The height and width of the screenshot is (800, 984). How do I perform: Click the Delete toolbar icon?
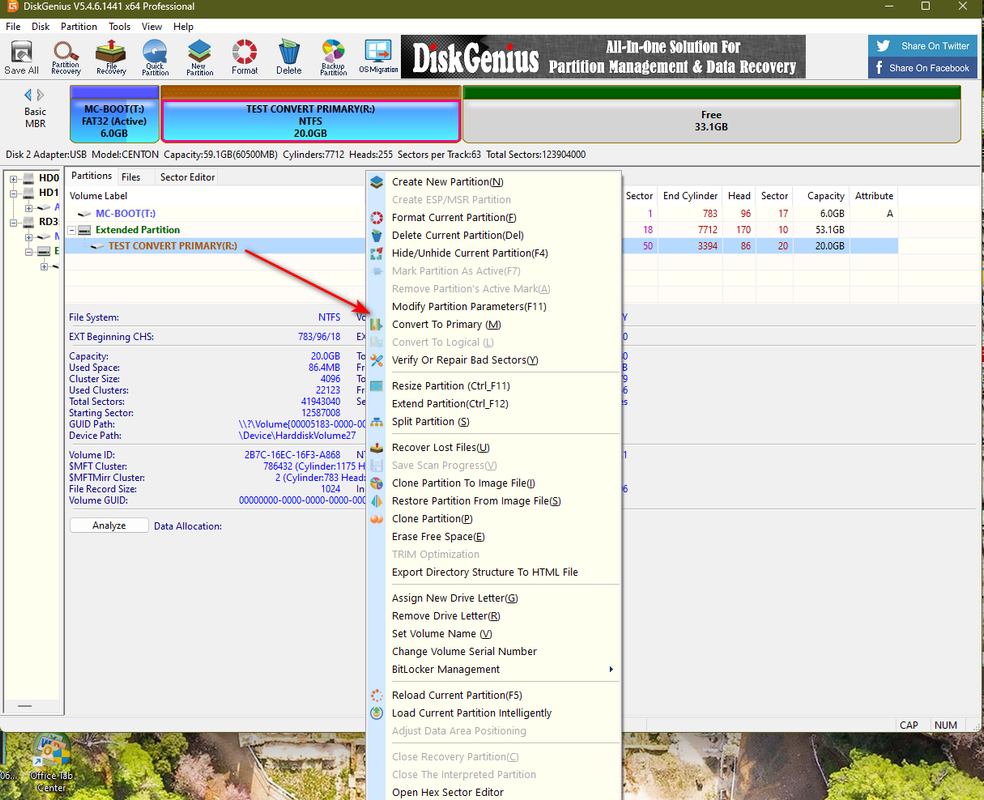pos(289,57)
